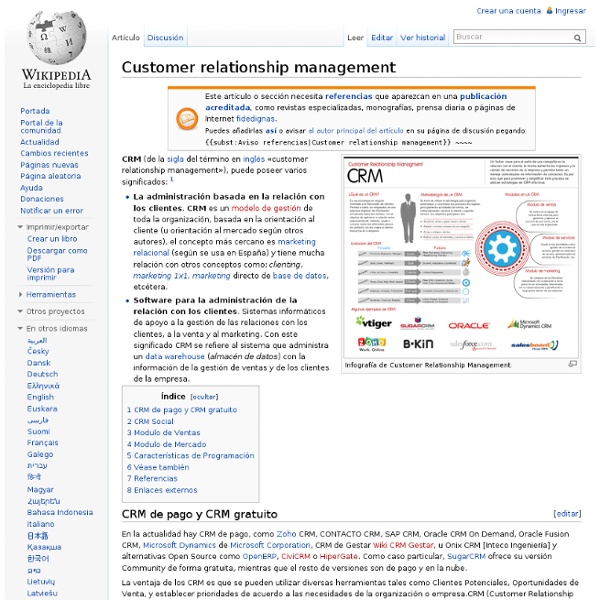This screenshot has width=600, height=600.
Task: Open the sigla link in intro
Action: tap(175, 159)
